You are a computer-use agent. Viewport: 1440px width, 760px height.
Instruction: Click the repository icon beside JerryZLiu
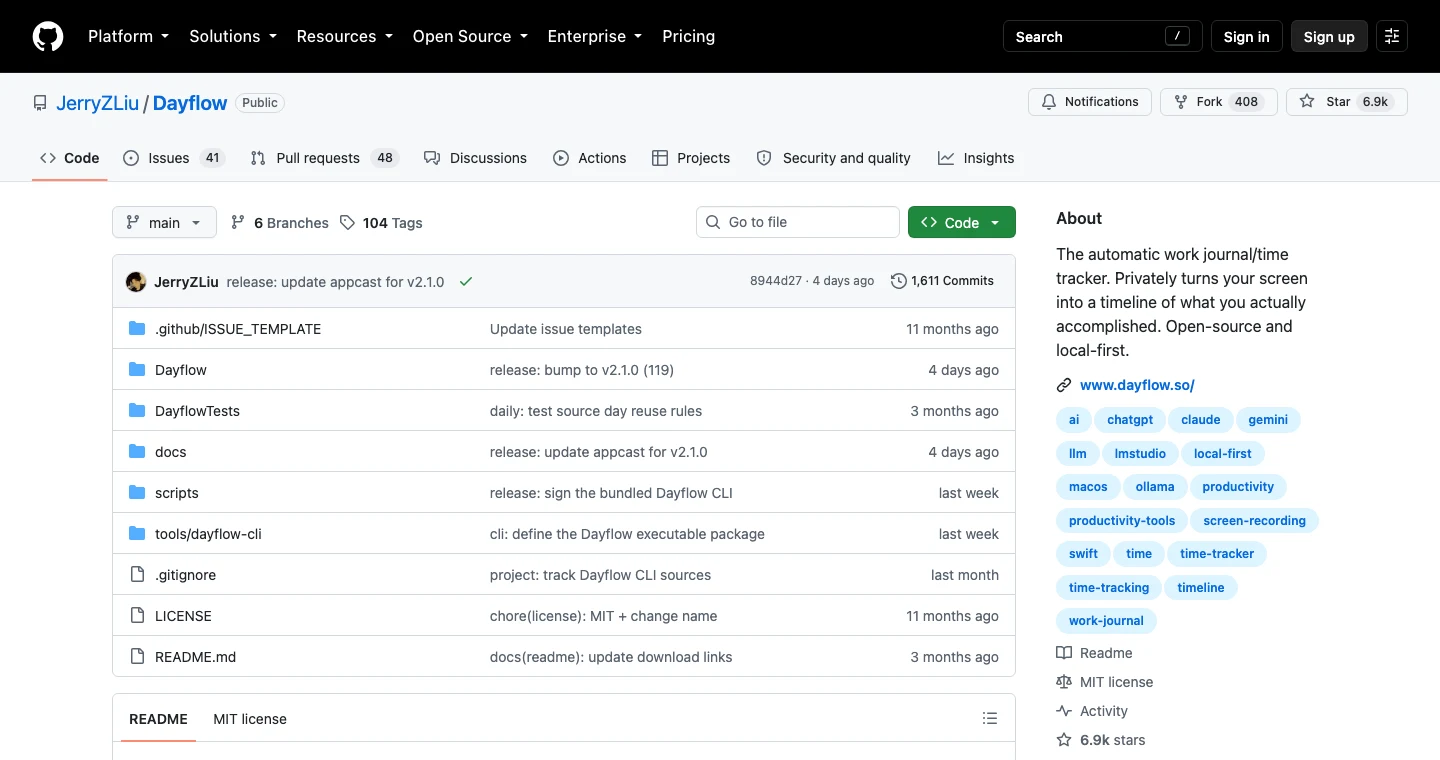click(x=40, y=103)
